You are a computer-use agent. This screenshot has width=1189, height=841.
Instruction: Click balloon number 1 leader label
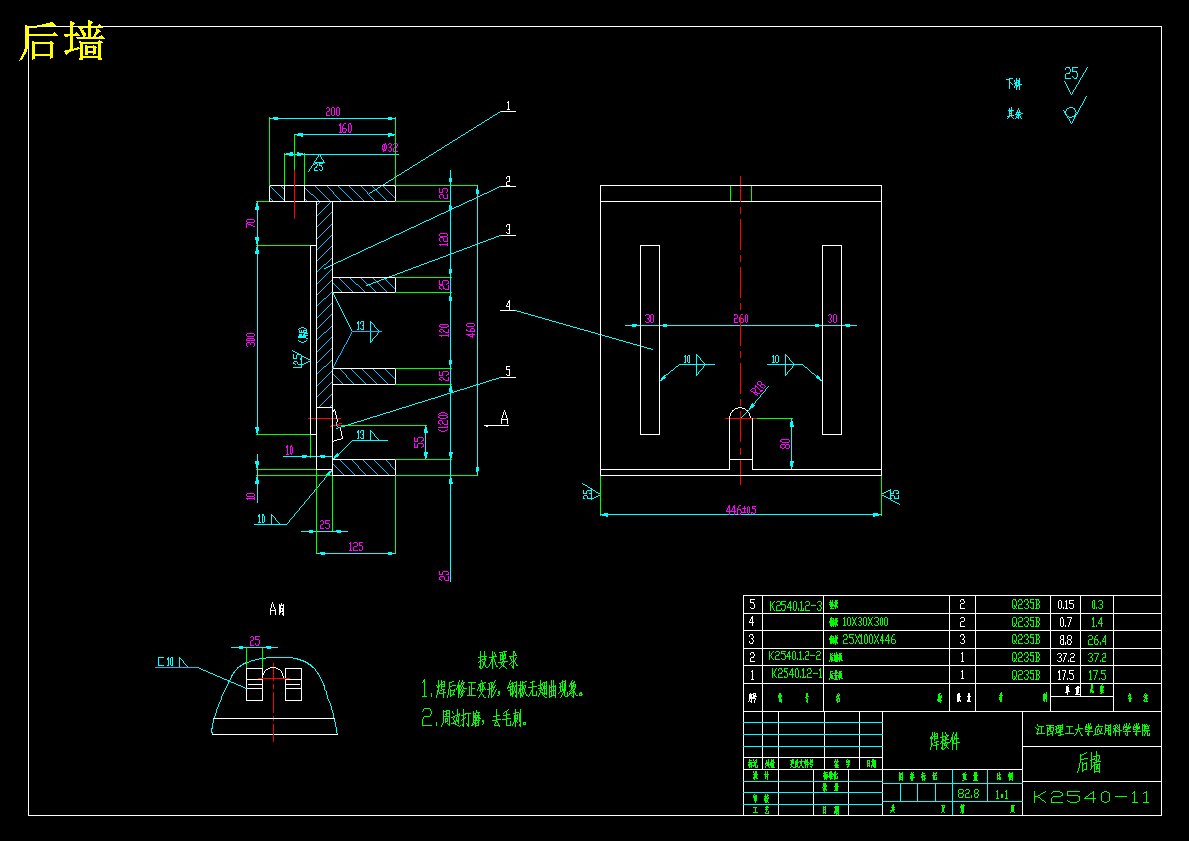click(508, 106)
